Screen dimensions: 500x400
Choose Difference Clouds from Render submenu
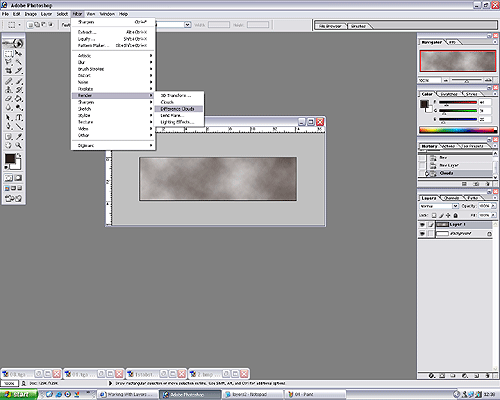click(179, 109)
